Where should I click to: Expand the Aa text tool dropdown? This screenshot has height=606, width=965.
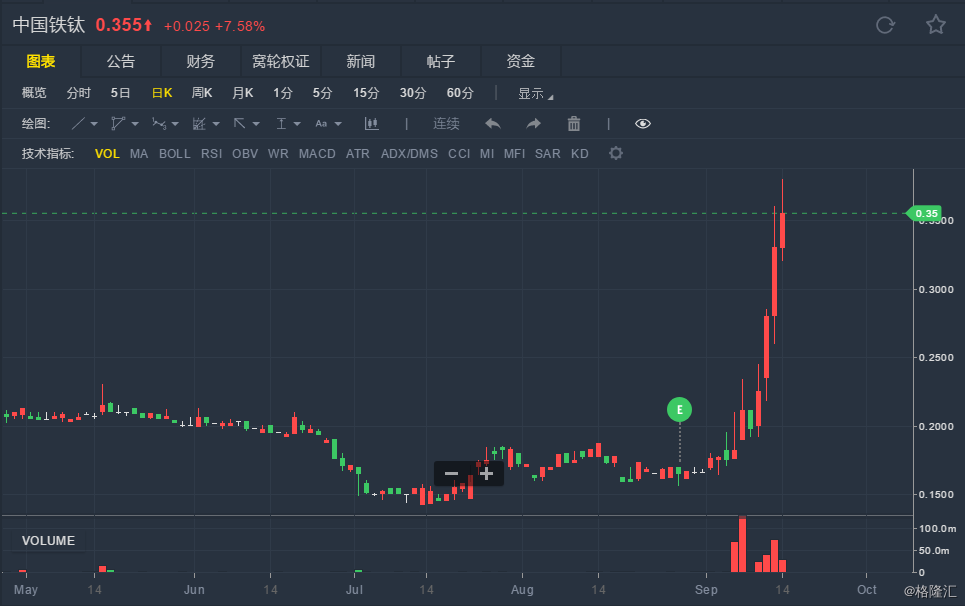[x=338, y=124]
